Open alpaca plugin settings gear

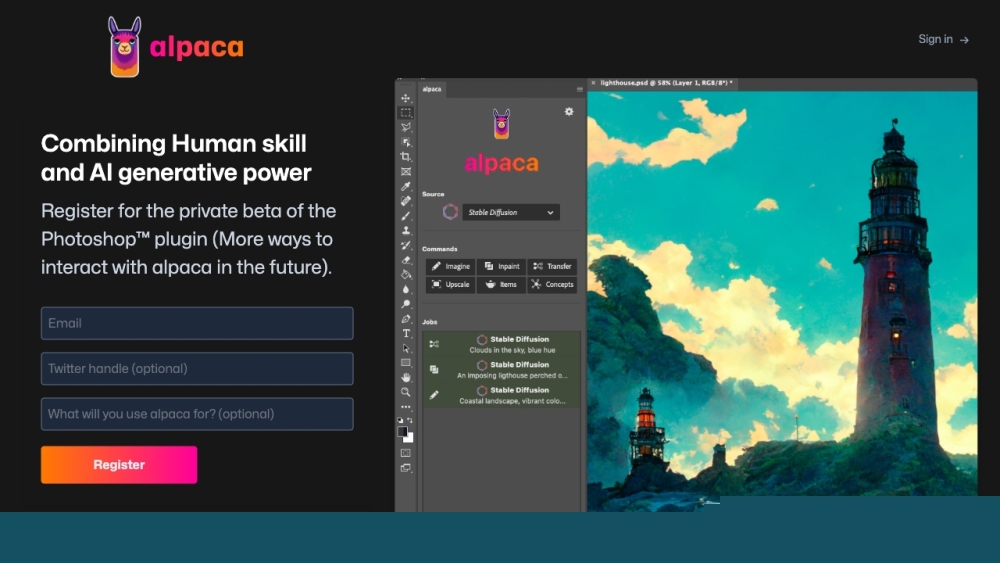point(569,112)
